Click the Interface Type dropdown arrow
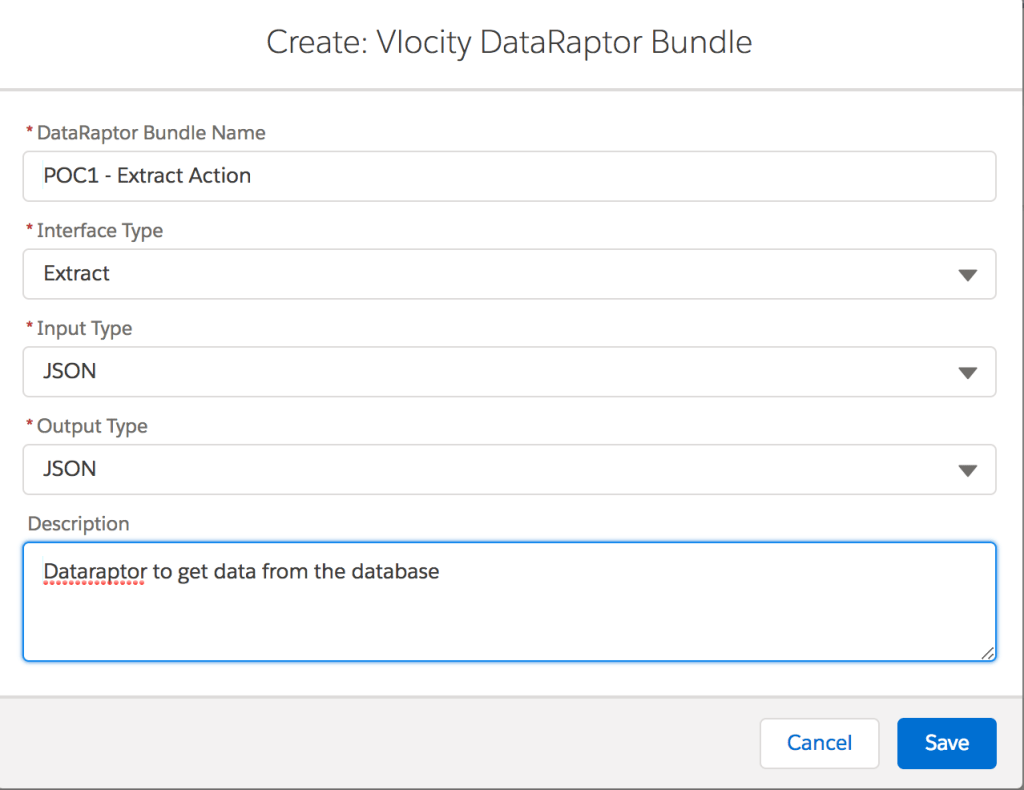This screenshot has height=790, width=1024. [966, 275]
